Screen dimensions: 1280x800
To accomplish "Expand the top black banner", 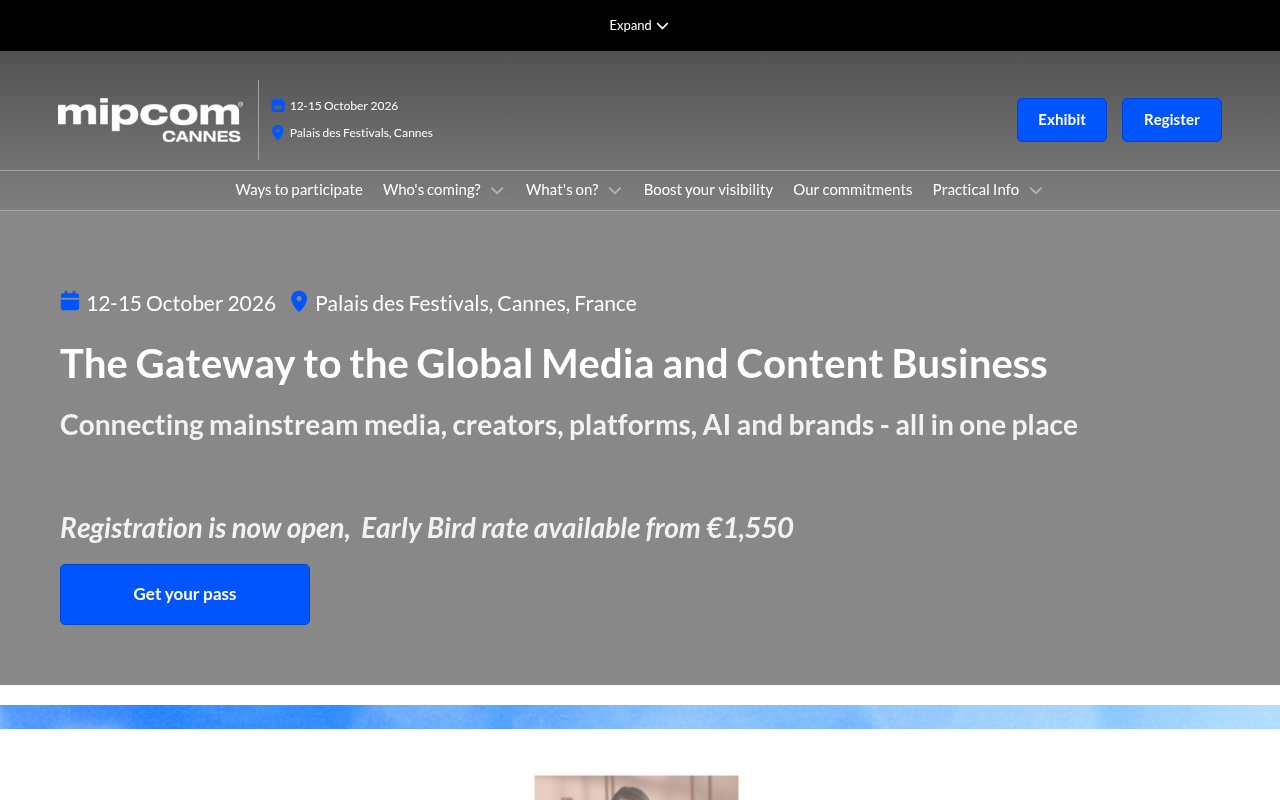I will pyautogui.click(x=639, y=25).
